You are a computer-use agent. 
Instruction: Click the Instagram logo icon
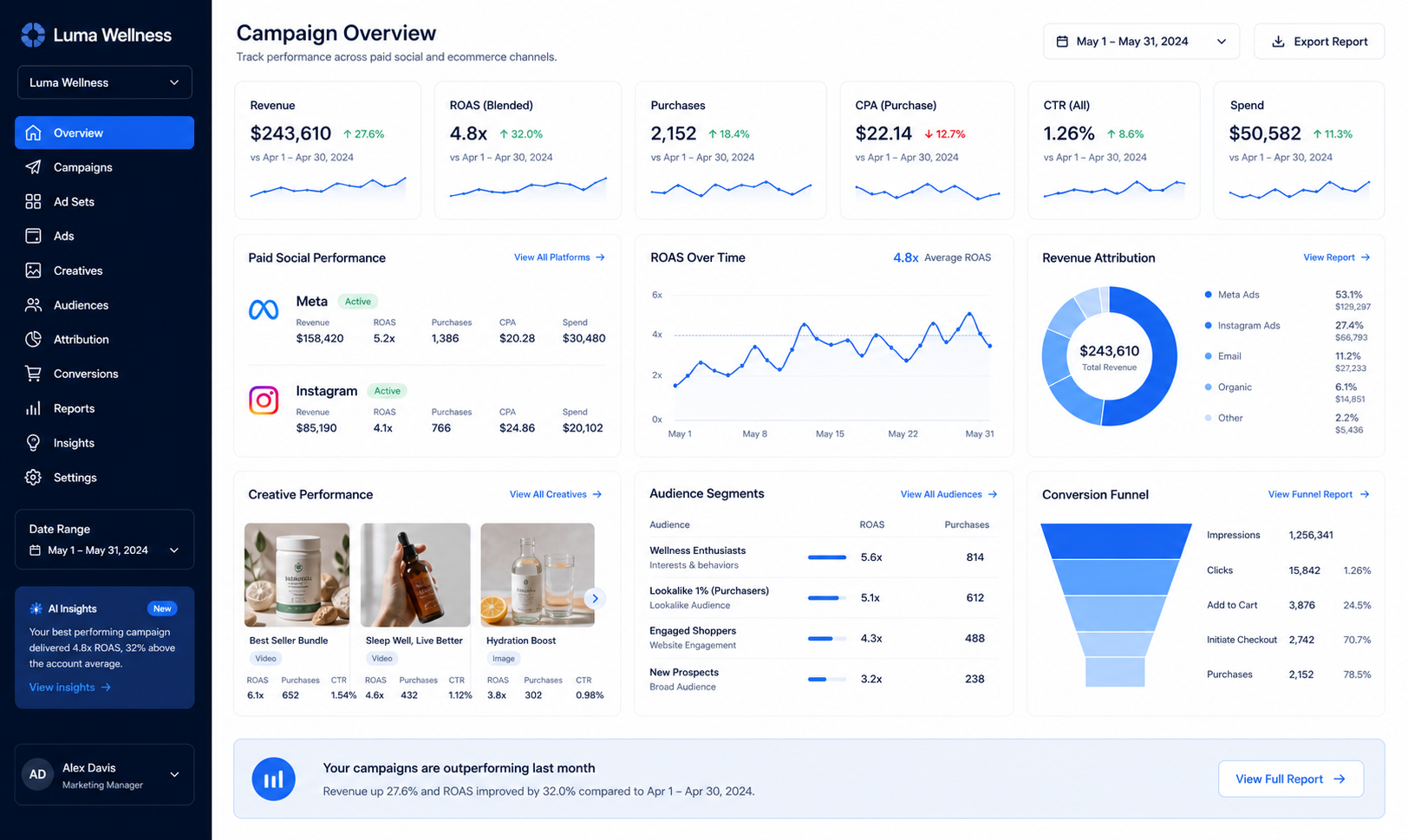tap(264, 400)
